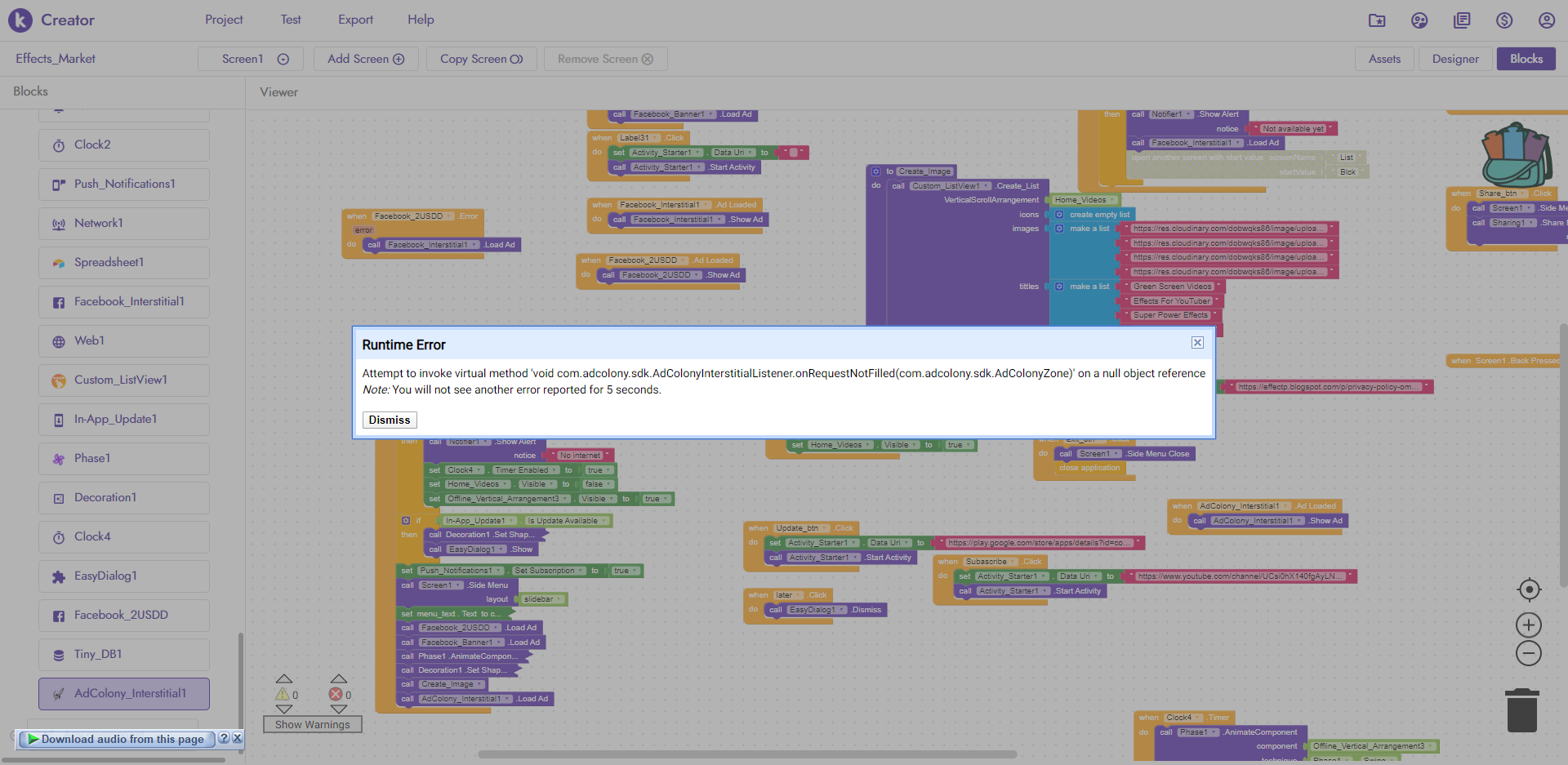Screen dimensions: 1568x765
Task: Zoom in on the blocks workspace
Action: [x=1529, y=625]
